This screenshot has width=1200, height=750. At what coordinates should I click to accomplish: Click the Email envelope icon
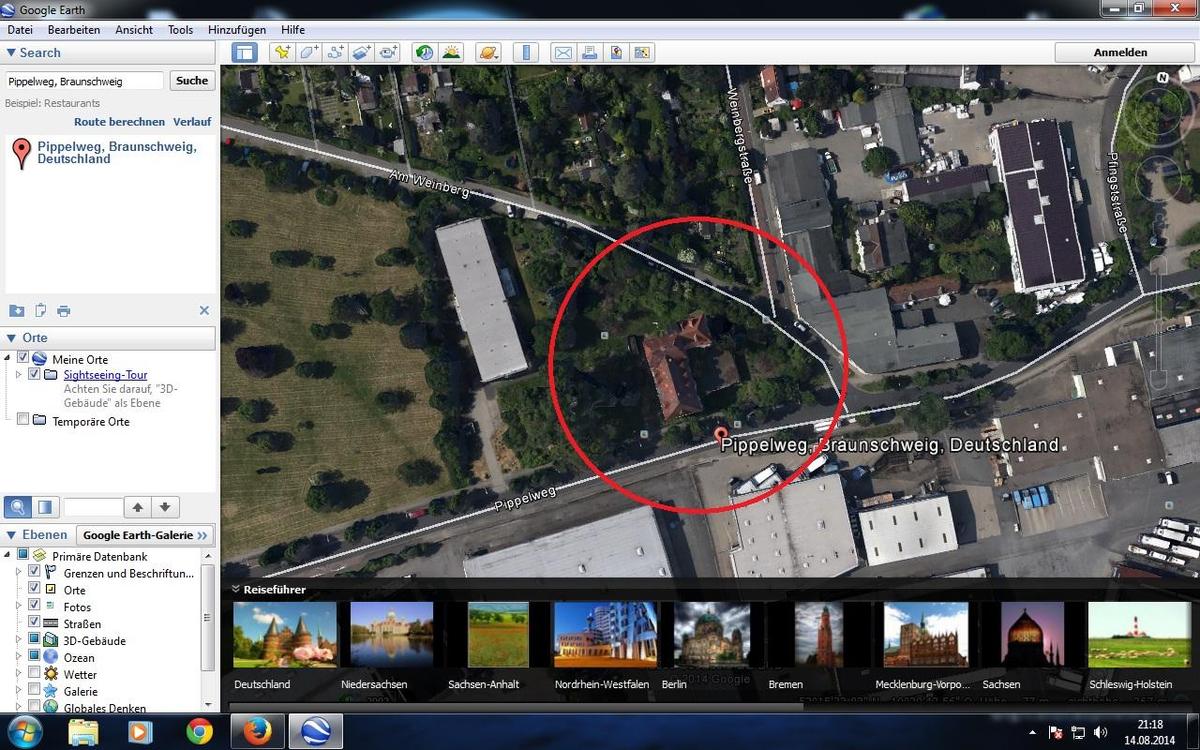tap(563, 52)
